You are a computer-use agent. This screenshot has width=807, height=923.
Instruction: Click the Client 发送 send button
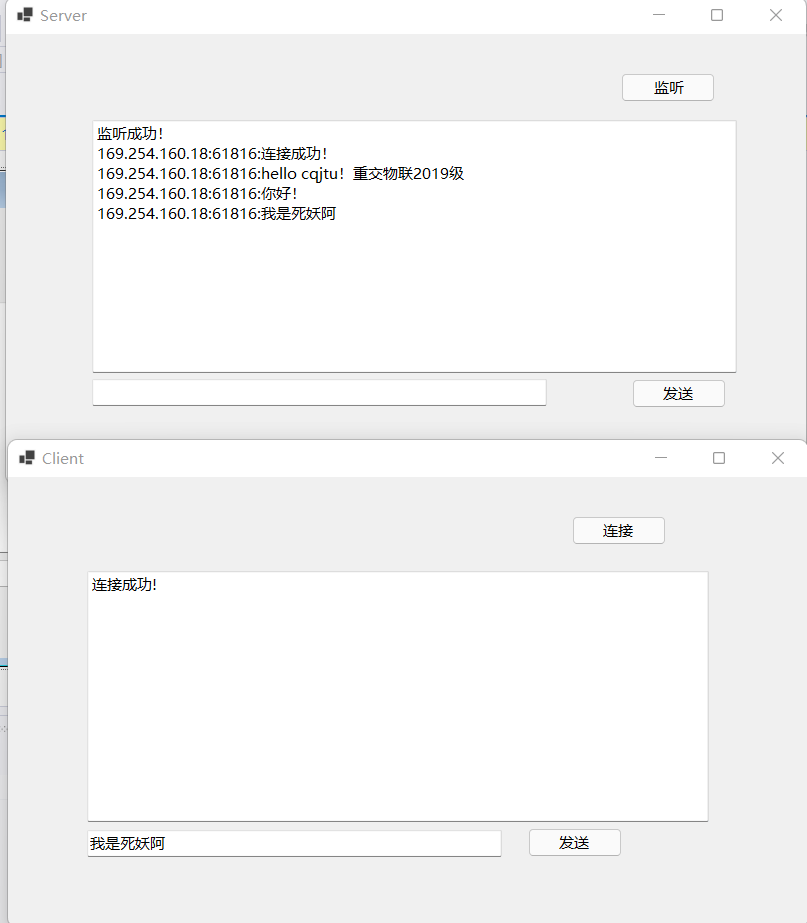[x=574, y=842]
